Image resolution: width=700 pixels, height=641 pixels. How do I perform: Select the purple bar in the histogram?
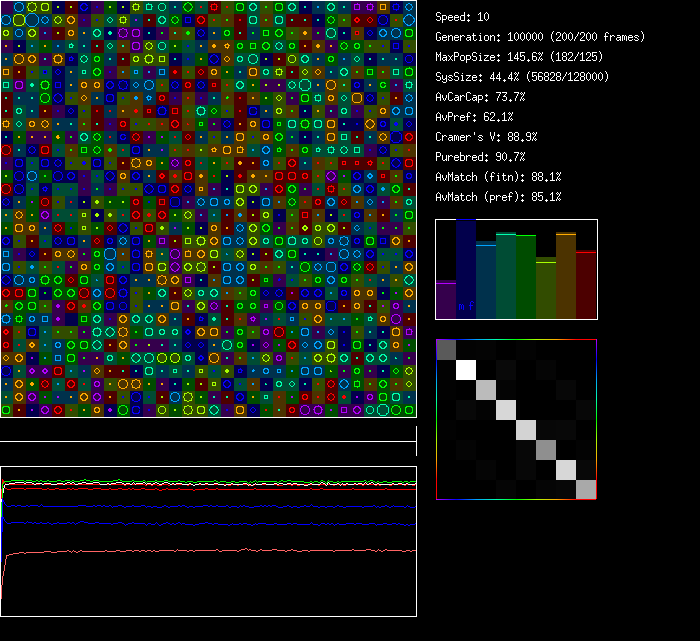pos(446,300)
